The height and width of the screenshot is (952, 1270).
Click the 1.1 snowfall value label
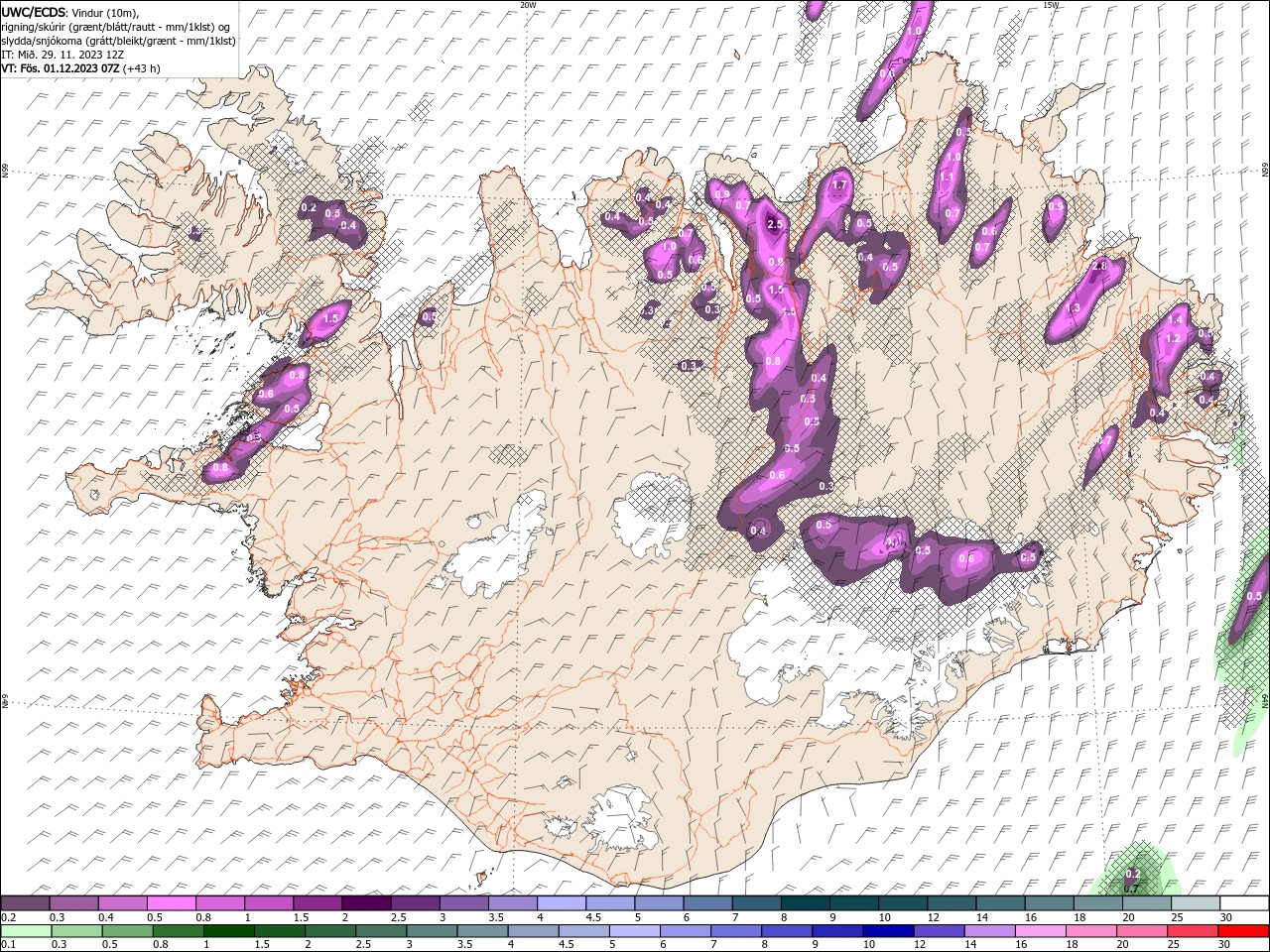tap(946, 178)
